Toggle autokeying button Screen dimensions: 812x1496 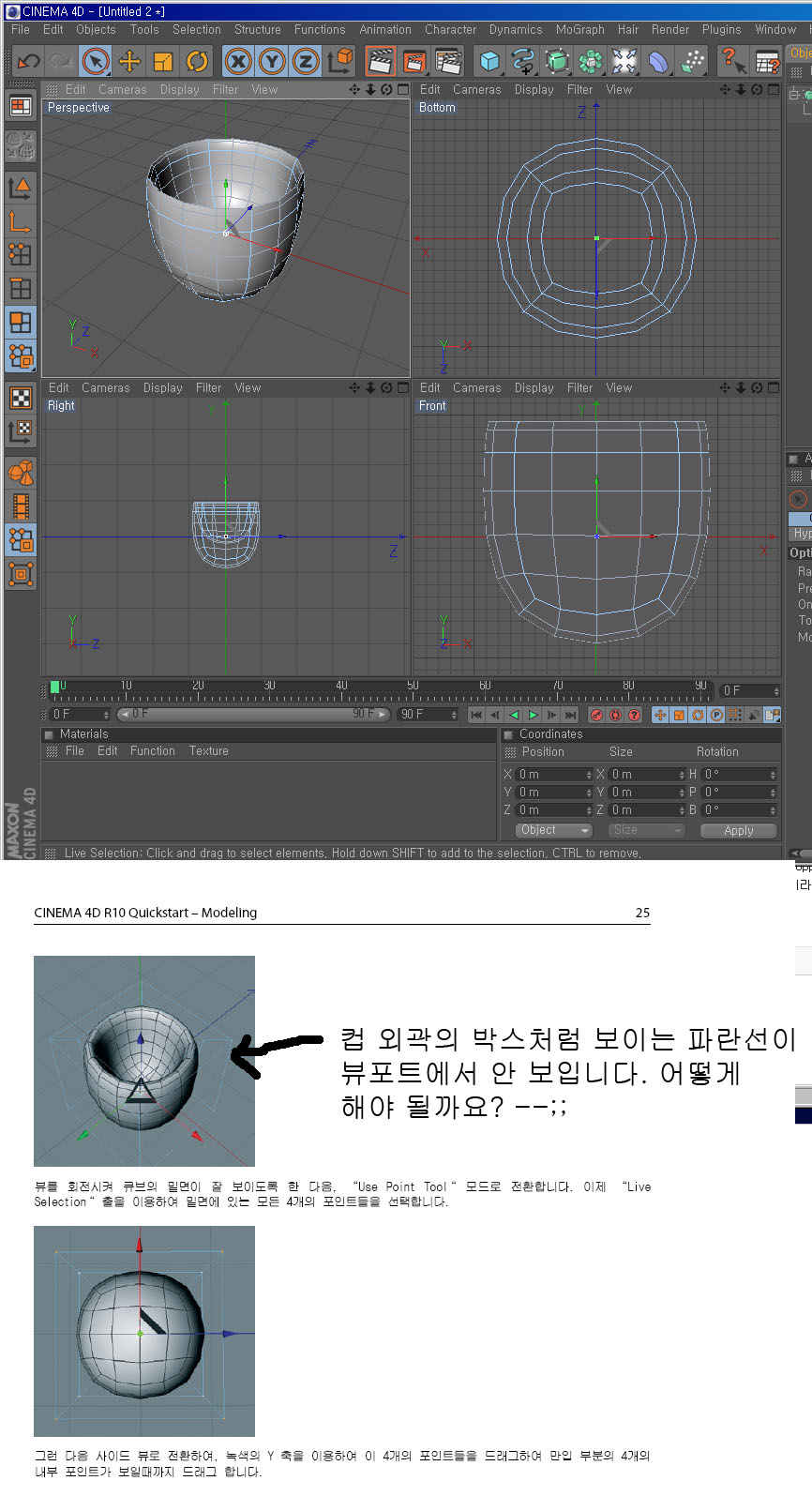615,715
